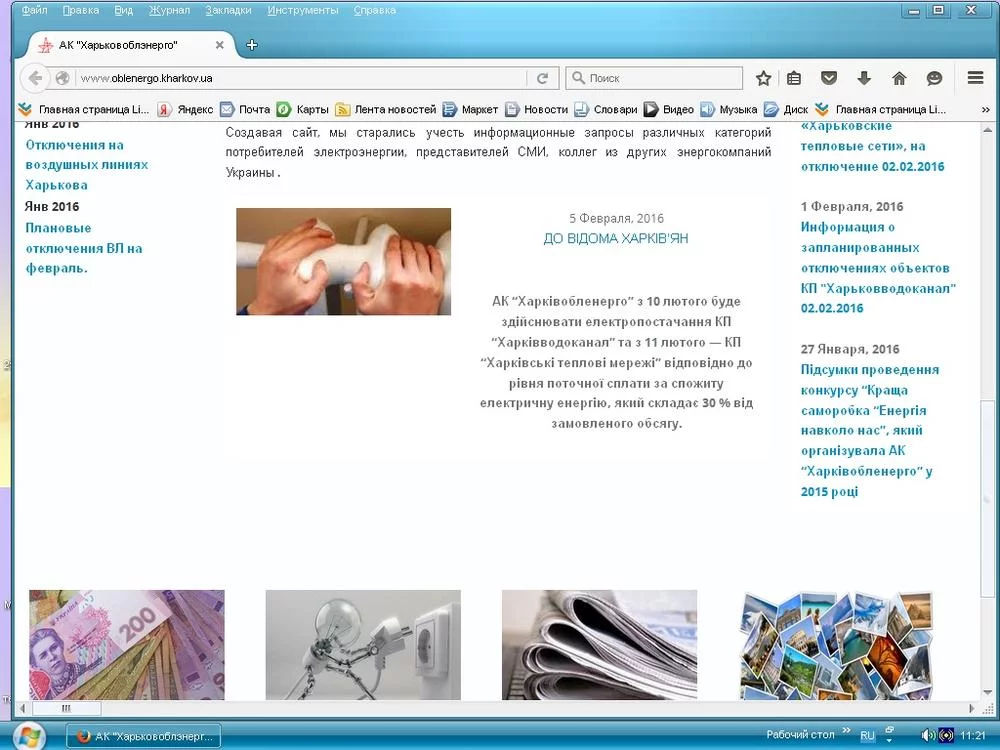The image size is (1000, 750).
Task: Open the Музыка bookmark
Action: (x=729, y=109)
